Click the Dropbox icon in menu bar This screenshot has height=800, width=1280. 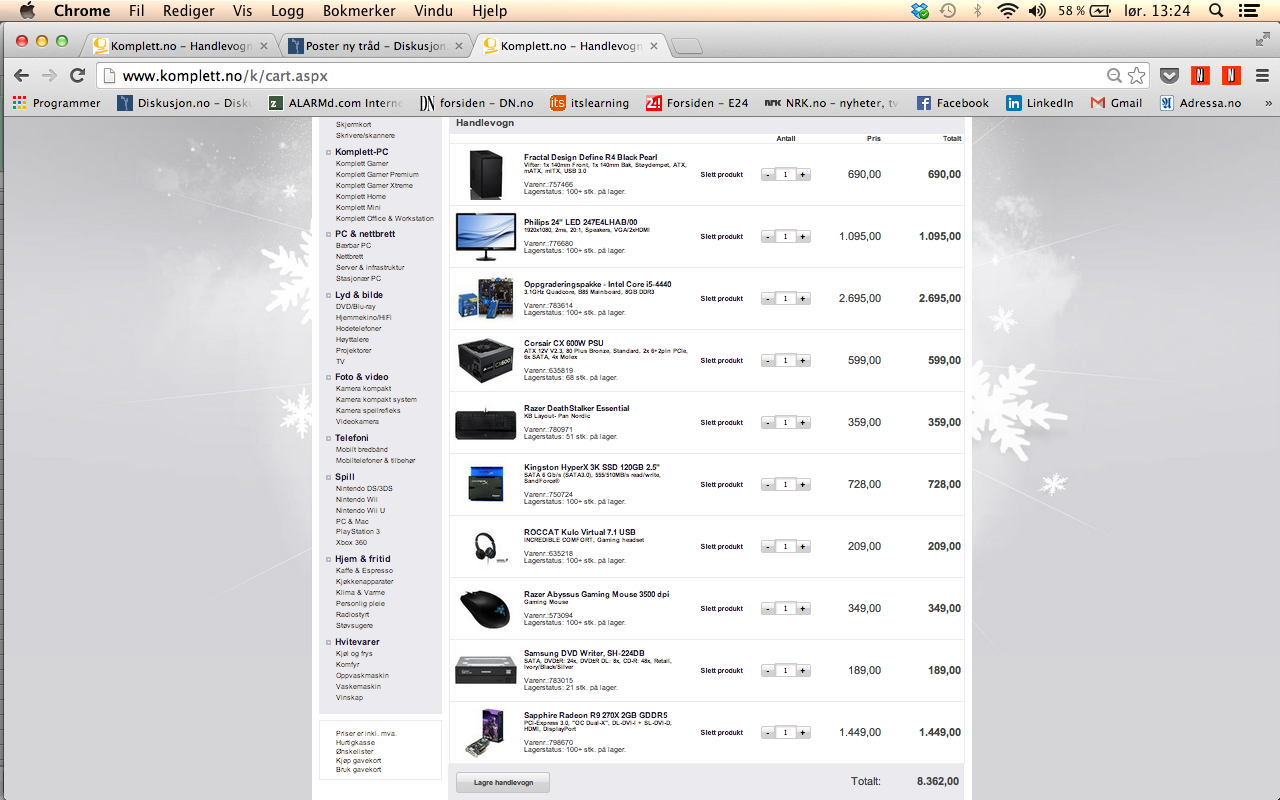pyautogui.click(x=920, y=11)
